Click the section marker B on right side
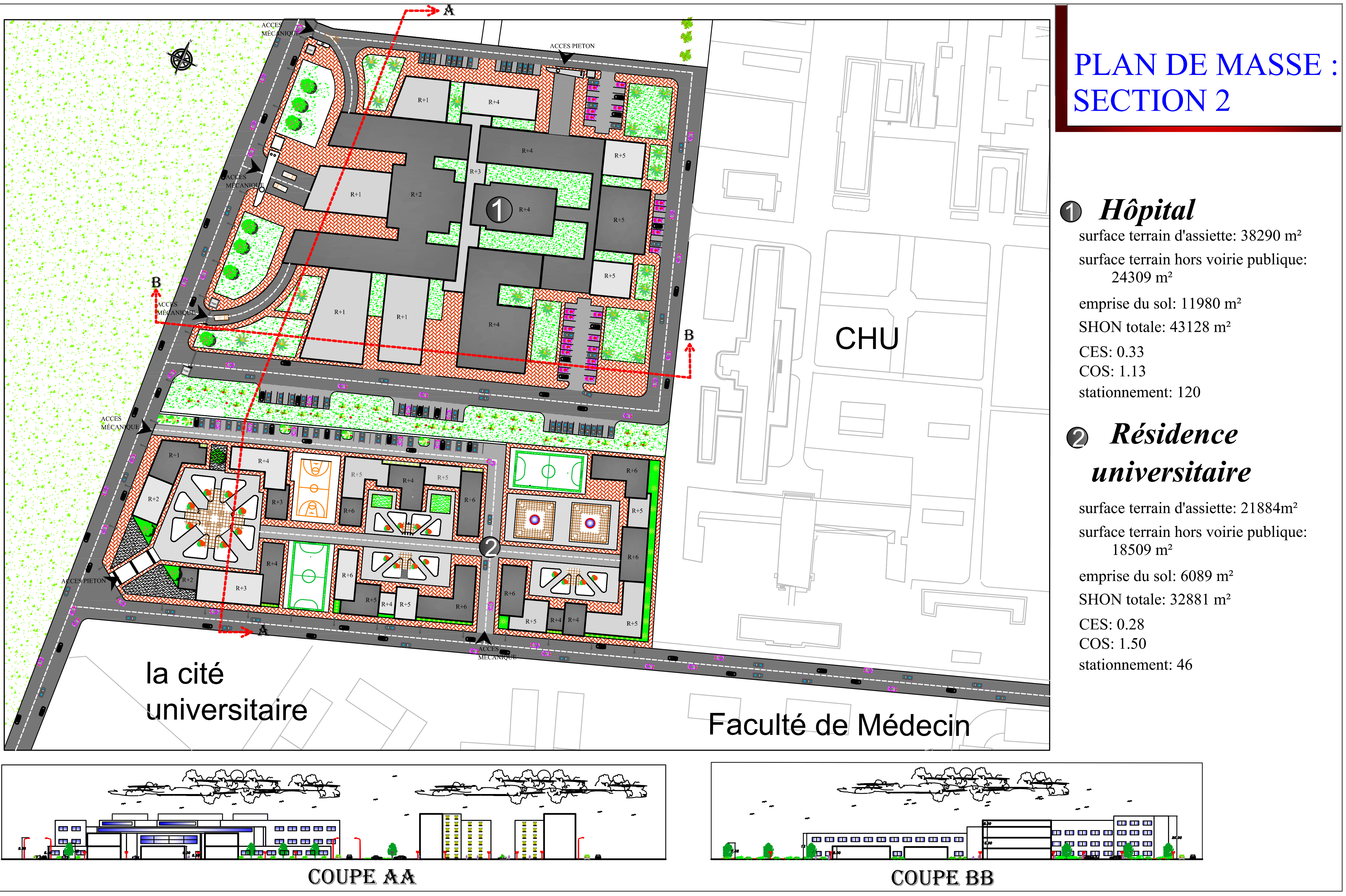This screenshot has height=896, width=1346. [x=689, y=335]
